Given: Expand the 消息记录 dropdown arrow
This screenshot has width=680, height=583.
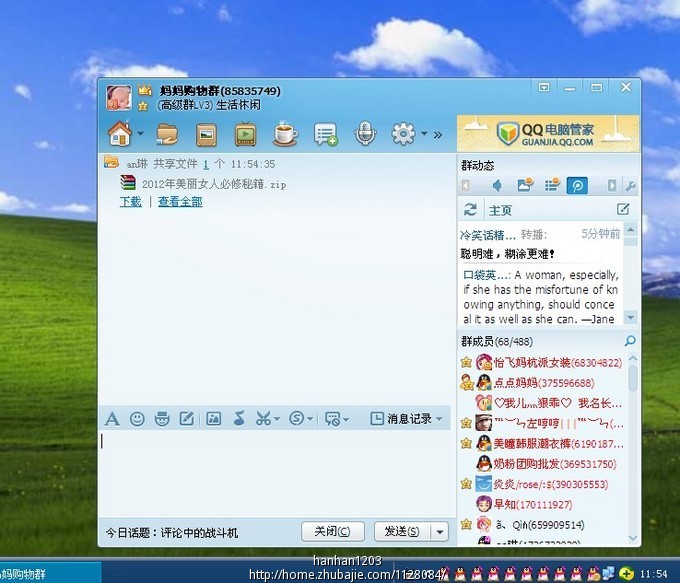Looking at the screenshot, I should 439,419.
